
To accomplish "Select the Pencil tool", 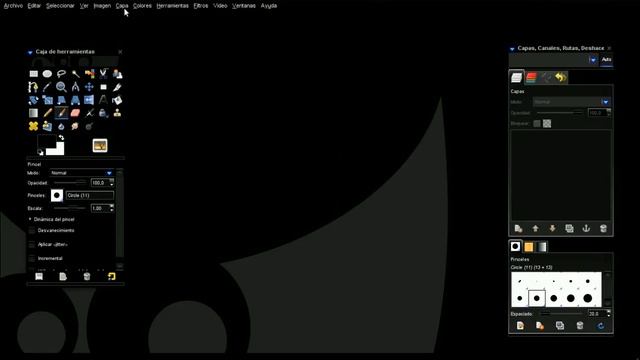I will point(47,113).
